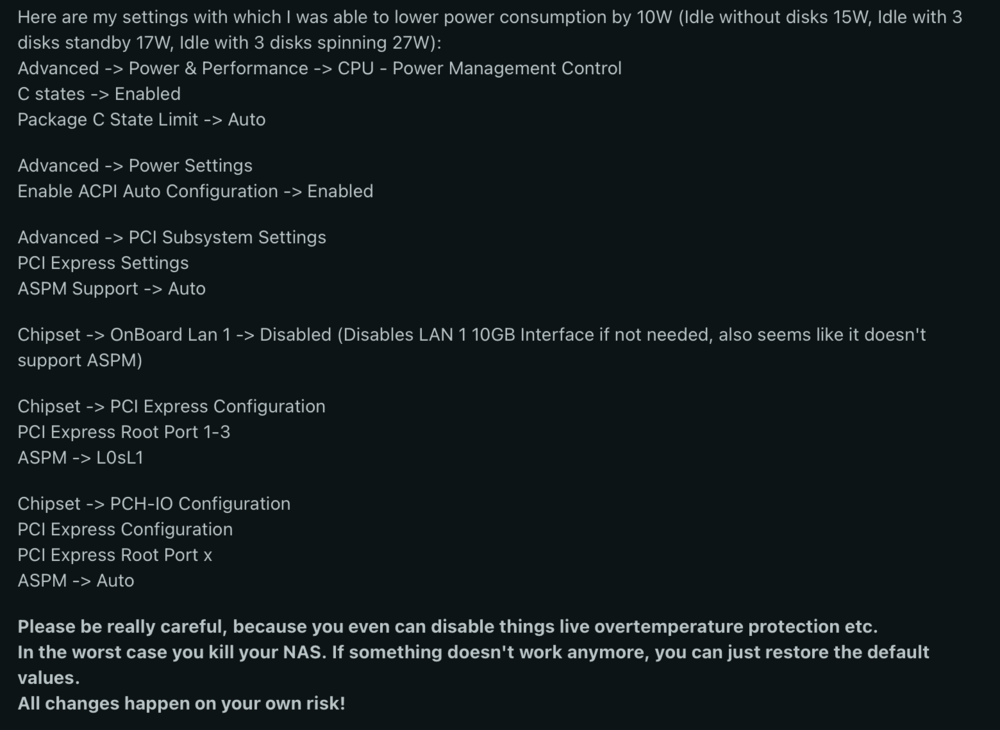
Task: Click 'PCI Express Root Port x' text
Action: [115, 555]
